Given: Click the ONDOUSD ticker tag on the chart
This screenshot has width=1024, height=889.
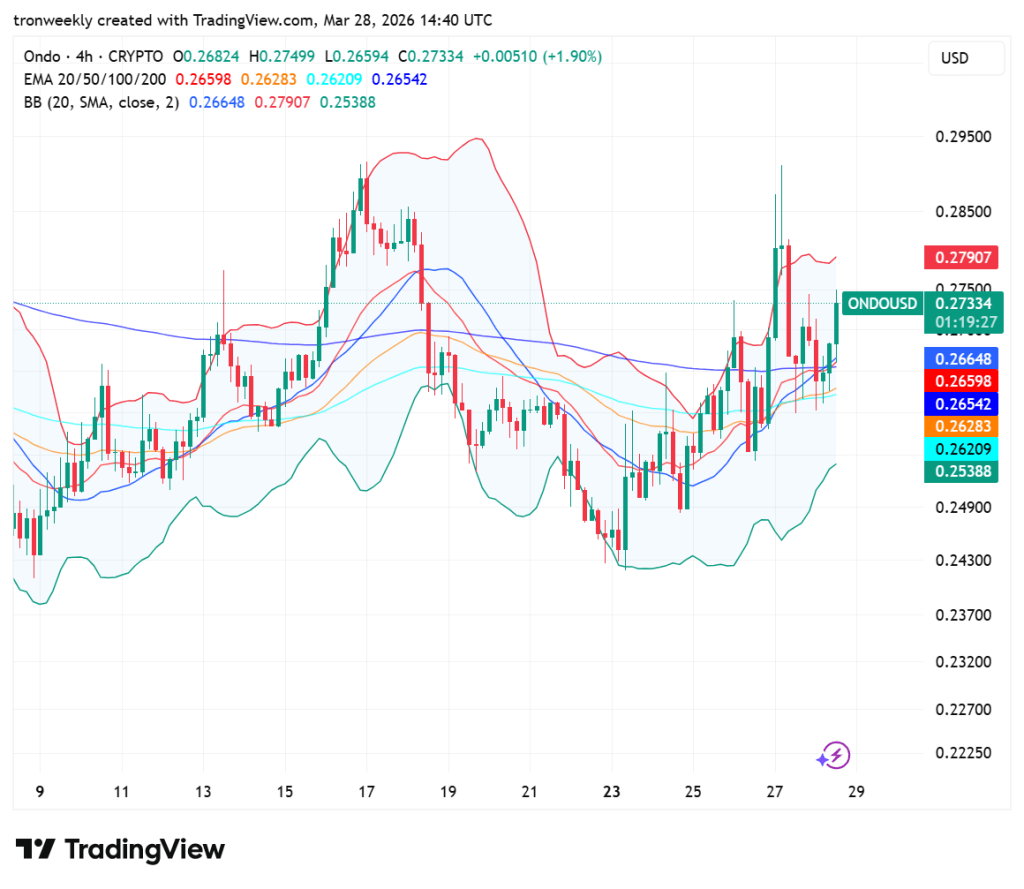Looking at the screenshot, I should [x=881, y=303].
